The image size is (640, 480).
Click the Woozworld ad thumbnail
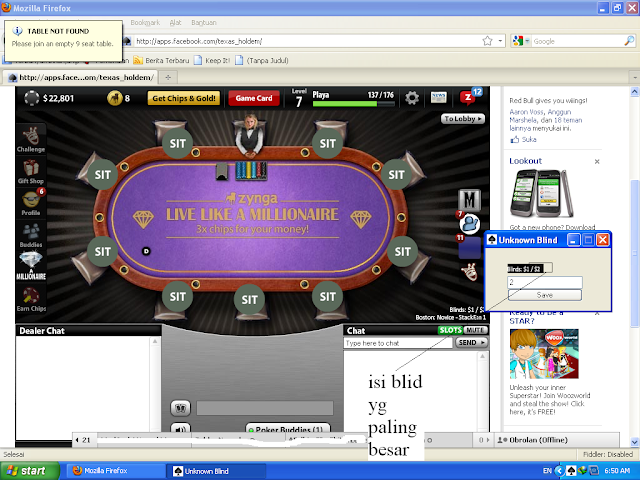pos(544,353)
